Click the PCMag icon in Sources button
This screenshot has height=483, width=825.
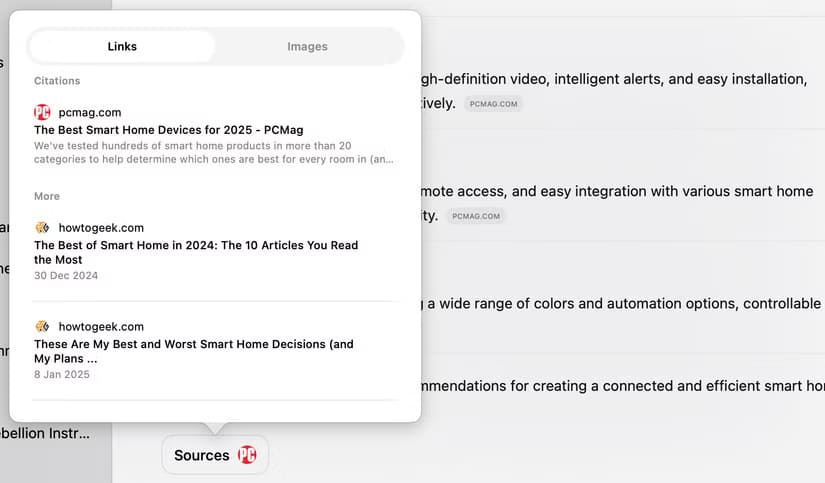pos(247,455)
